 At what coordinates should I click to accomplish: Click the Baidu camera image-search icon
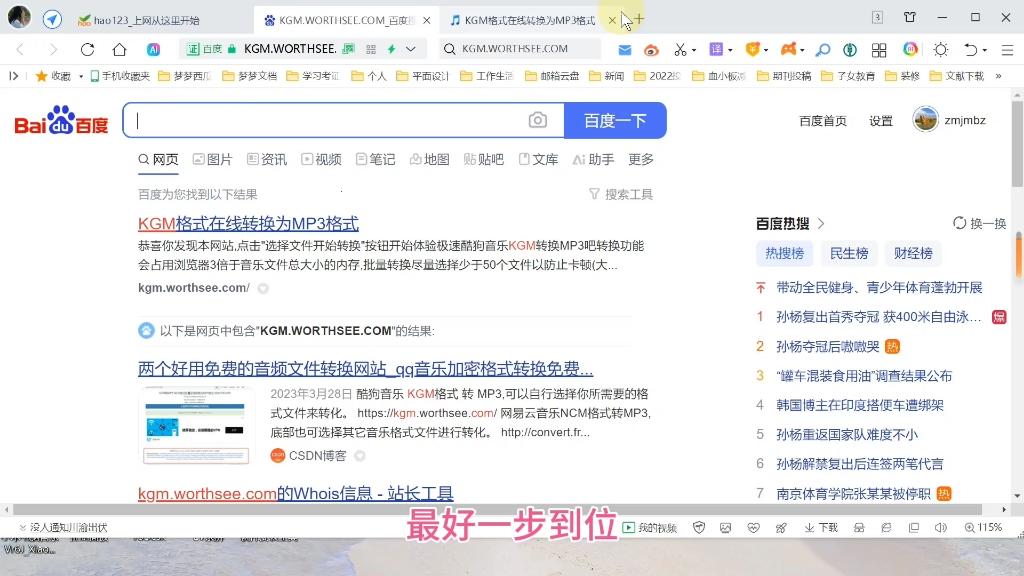pyautogui.click(x=537, y=120)
